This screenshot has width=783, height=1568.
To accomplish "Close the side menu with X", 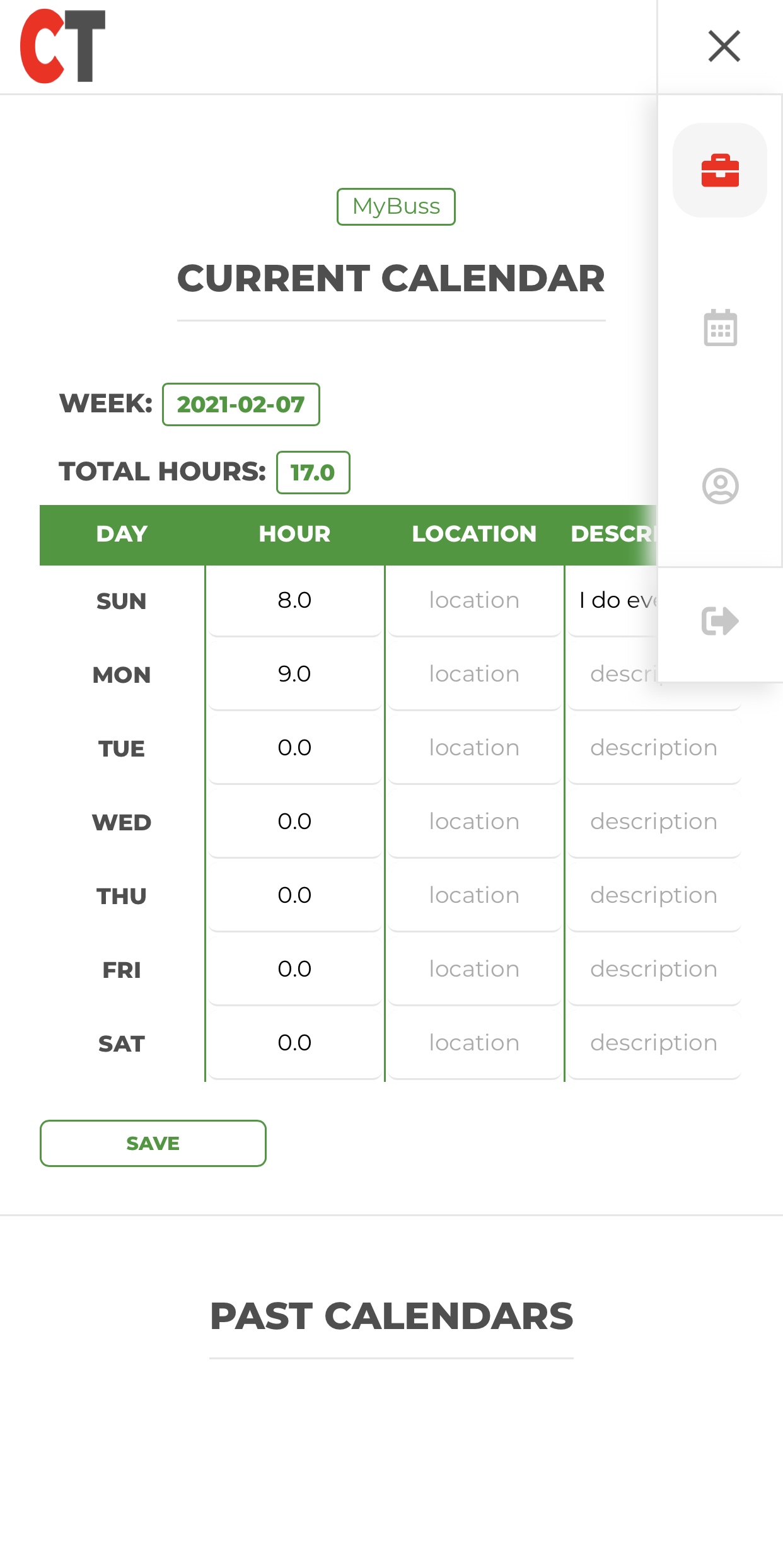I will point(724,46).
